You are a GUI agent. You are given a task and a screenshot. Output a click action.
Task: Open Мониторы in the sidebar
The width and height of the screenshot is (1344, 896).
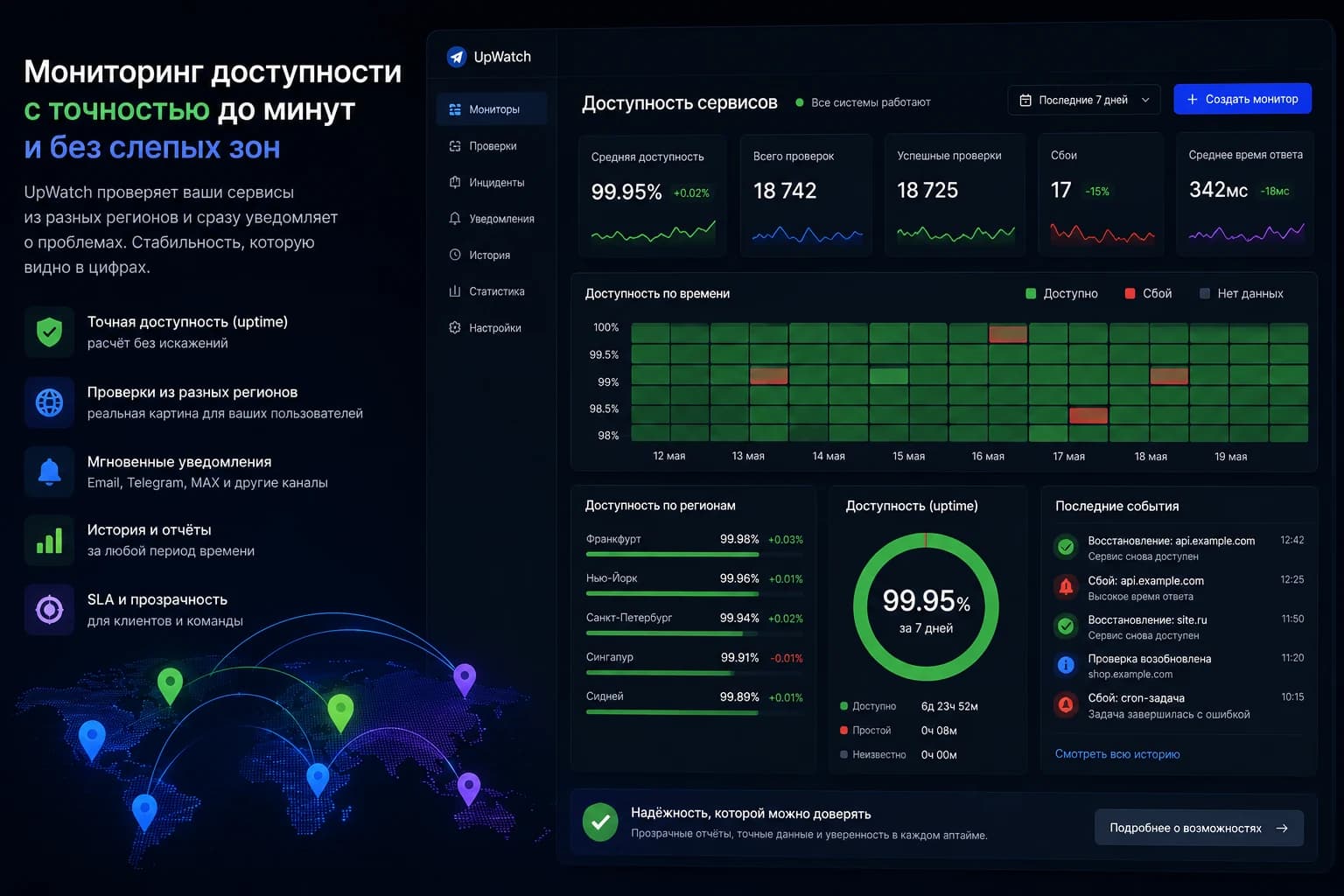(492, 109)
